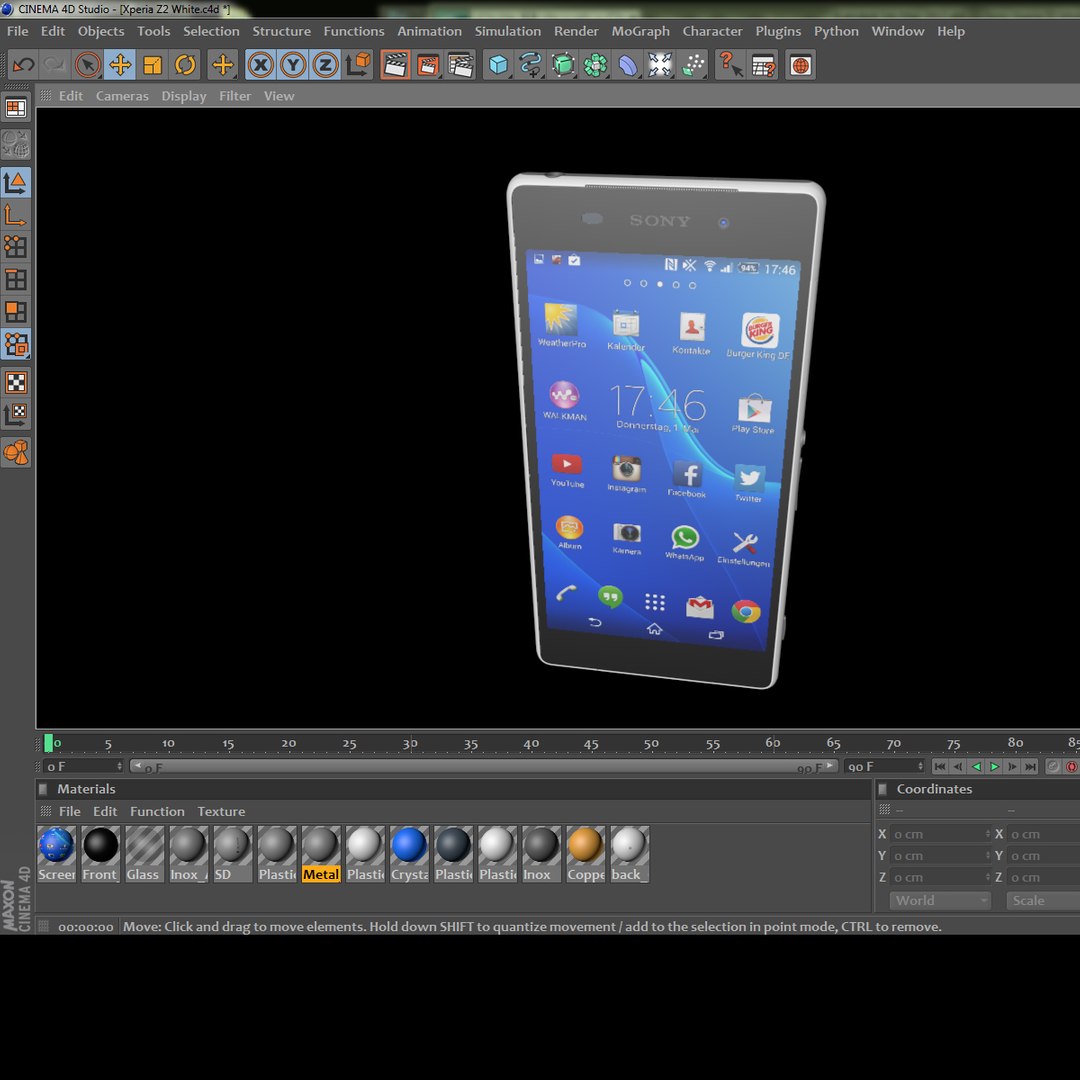Open the particle emitter icon
Image resolution: width=1080 pixels, height=1080 pixels.
pyautogui.click(x=693, y=65)
